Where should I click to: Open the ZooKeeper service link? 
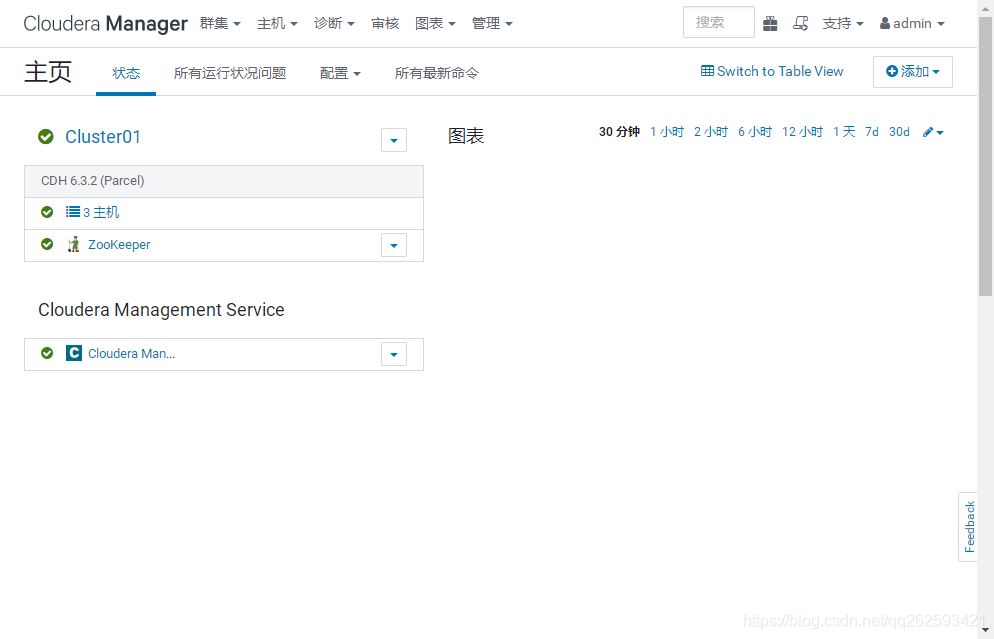point(119,245)
